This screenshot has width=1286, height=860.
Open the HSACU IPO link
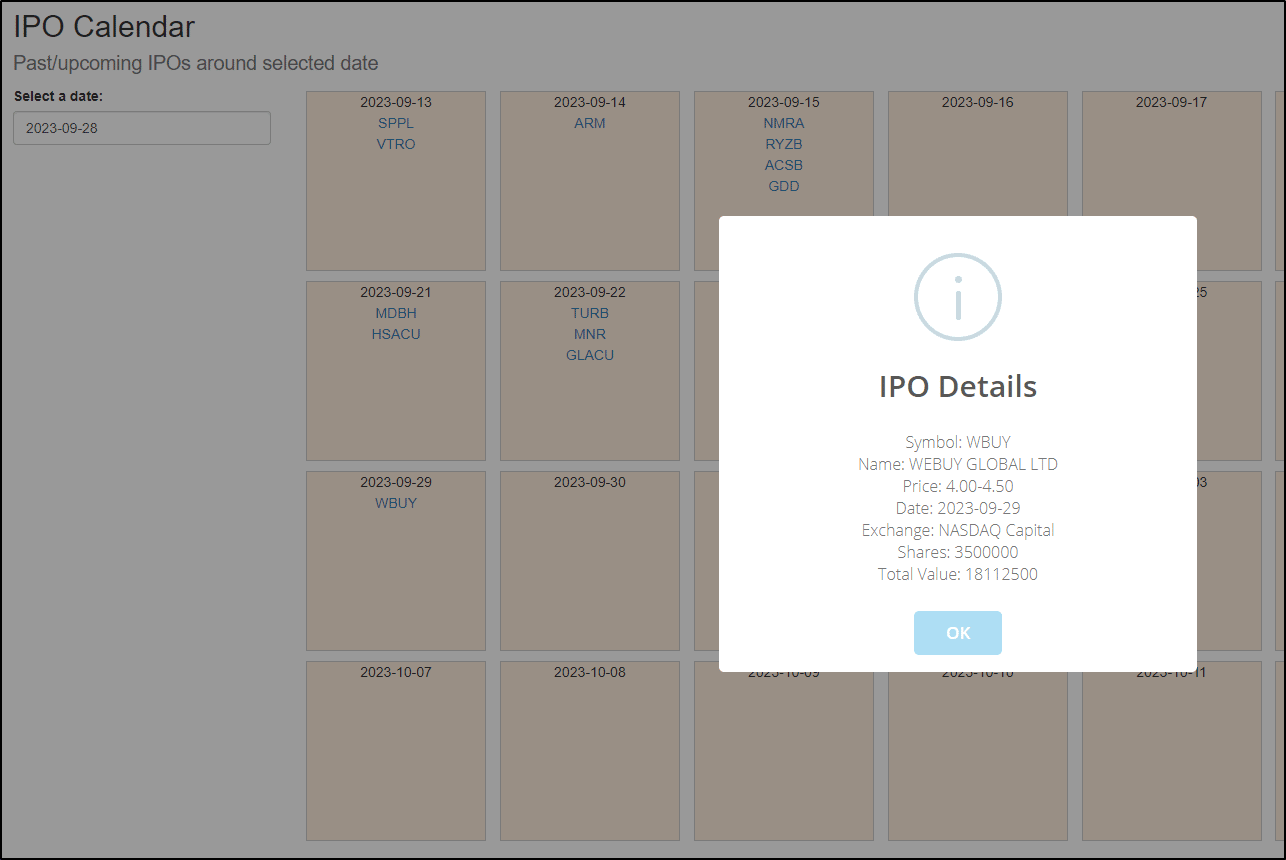tap(396, 334)
